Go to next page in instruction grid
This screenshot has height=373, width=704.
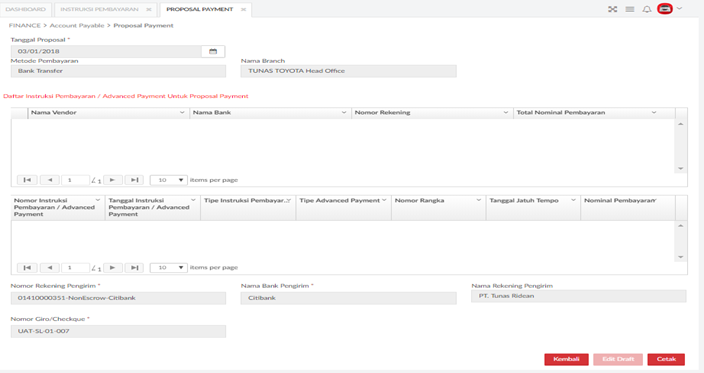coord(112,268)
